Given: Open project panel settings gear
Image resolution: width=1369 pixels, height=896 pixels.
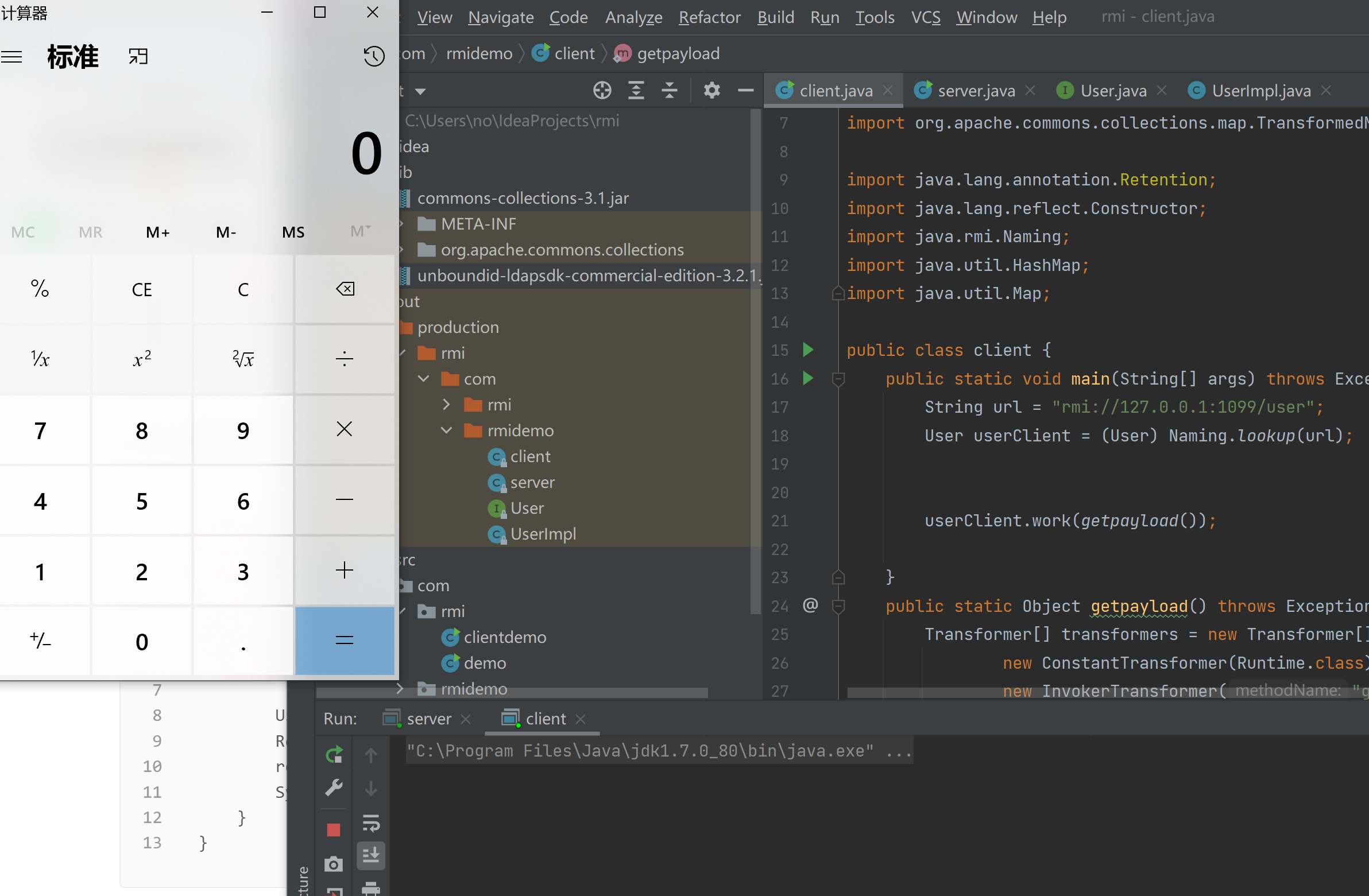Looking at the screenshot, I should pos(712,90).
